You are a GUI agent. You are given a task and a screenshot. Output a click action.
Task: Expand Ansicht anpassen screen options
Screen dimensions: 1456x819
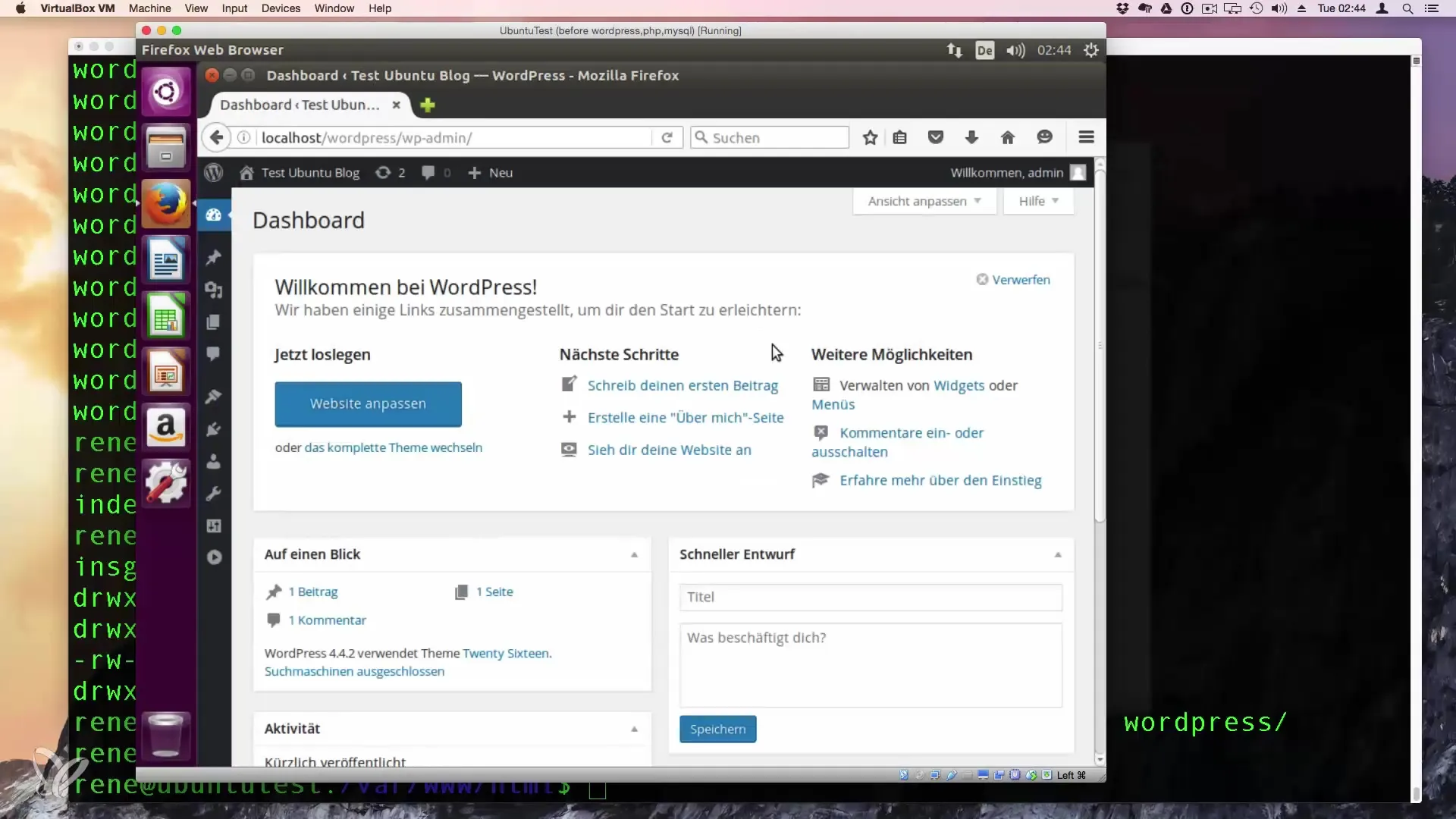924,201
